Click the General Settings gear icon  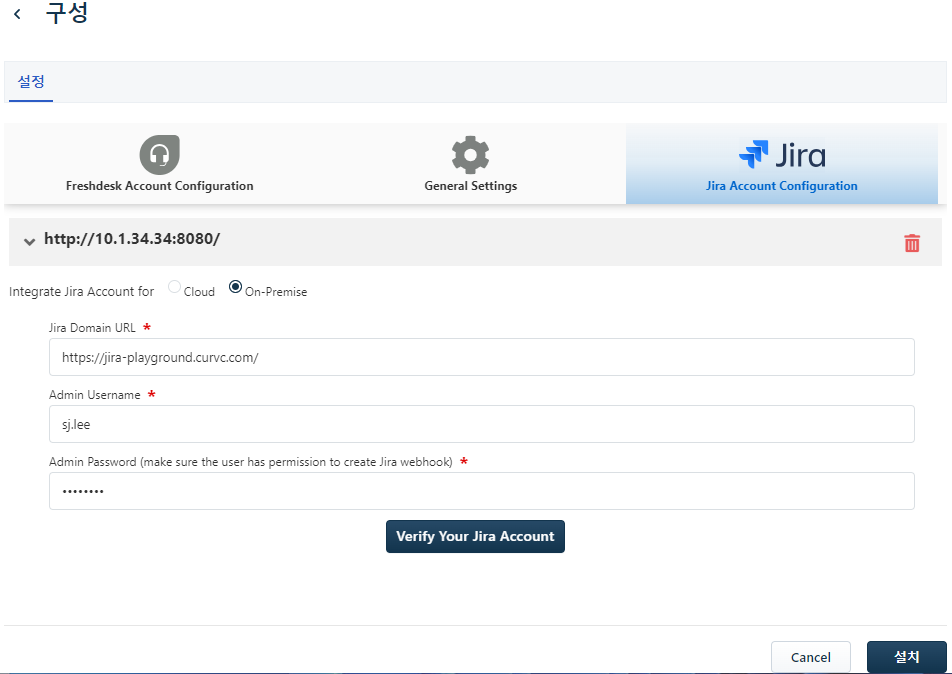471,155
